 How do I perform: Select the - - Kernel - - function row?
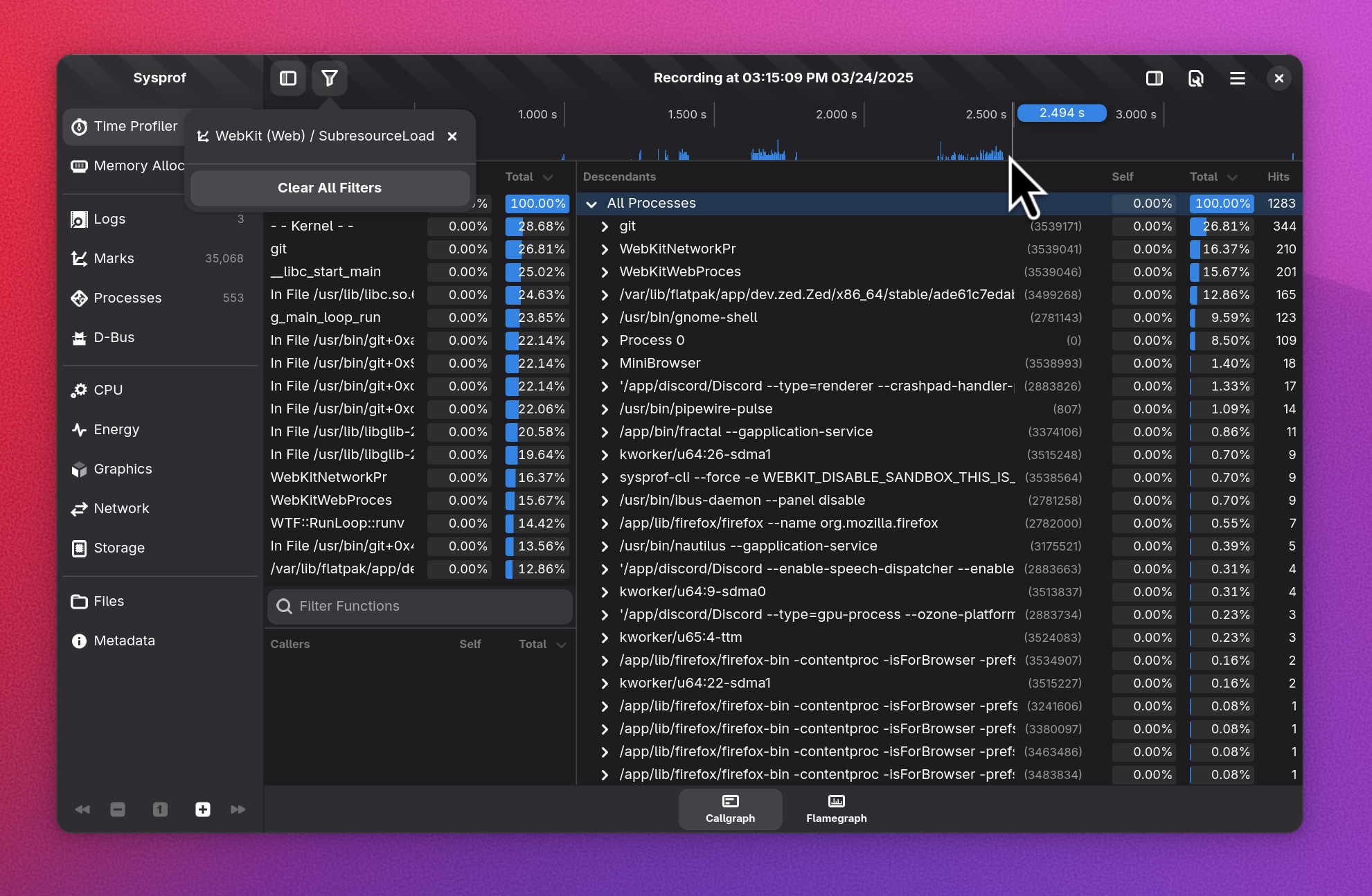click(420, 226)
